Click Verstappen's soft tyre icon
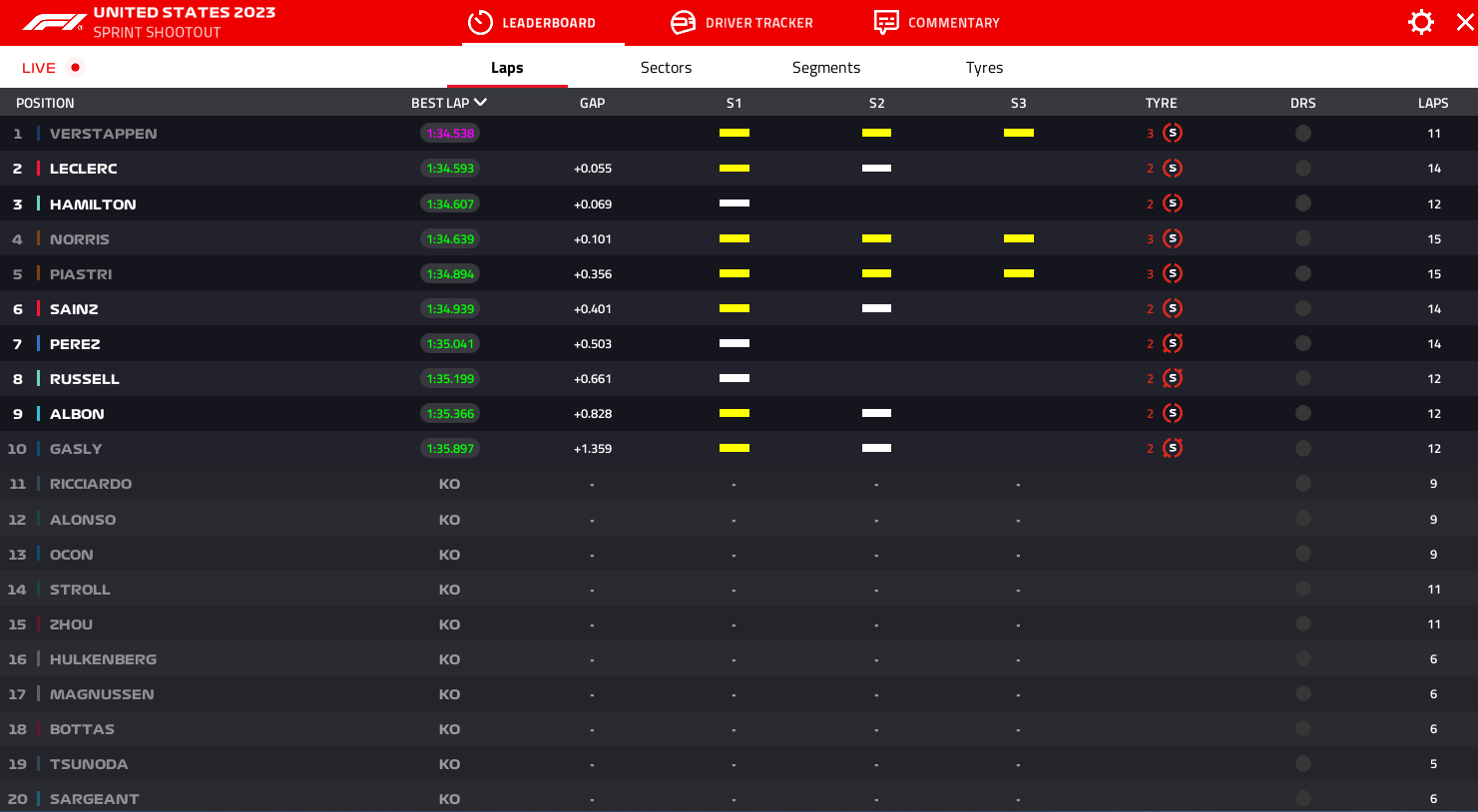 [1173, 133]
